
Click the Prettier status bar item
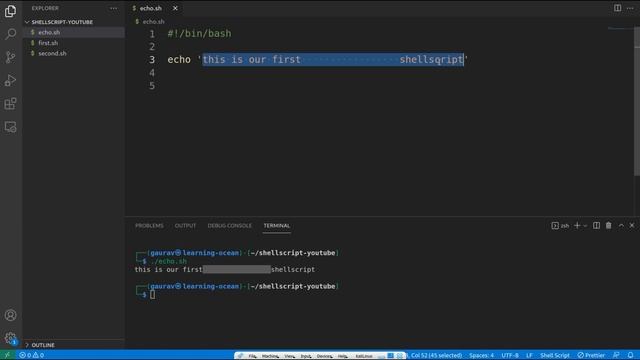[591, 355]
